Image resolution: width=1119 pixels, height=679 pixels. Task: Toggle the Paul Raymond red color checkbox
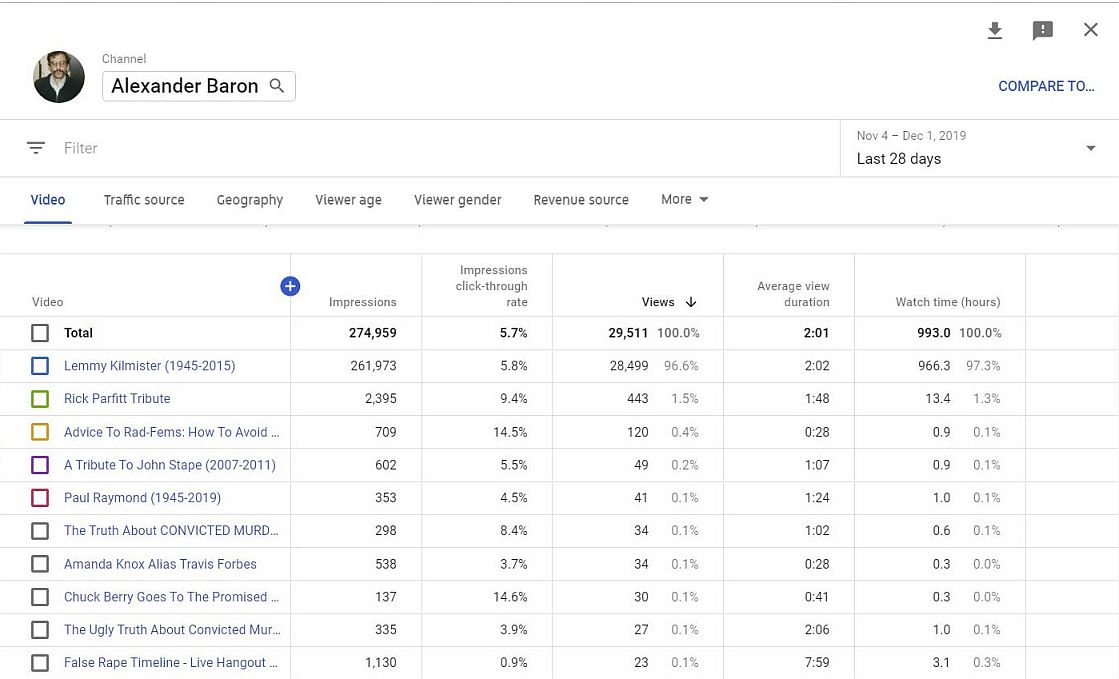coord(40,498)
